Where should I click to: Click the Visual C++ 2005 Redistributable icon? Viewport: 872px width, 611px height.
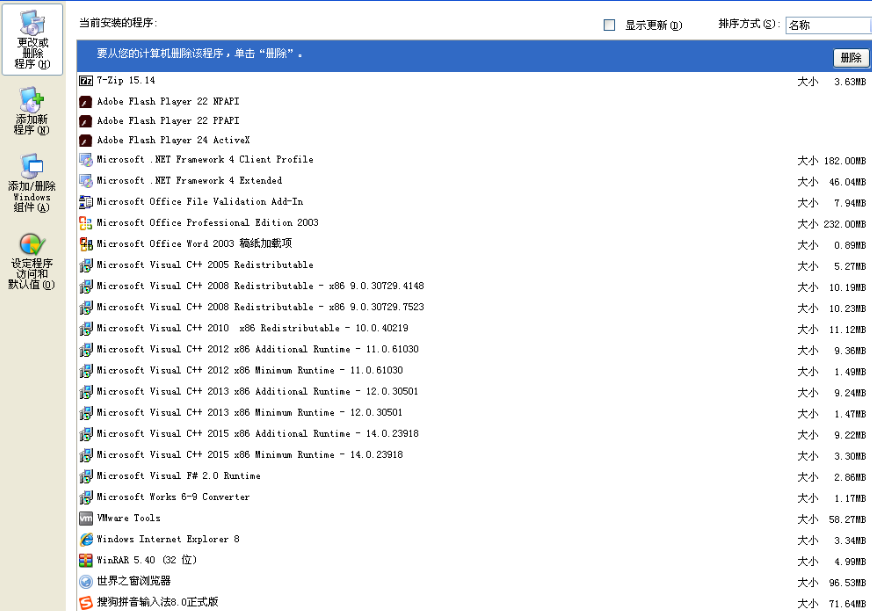coord(86,266)
